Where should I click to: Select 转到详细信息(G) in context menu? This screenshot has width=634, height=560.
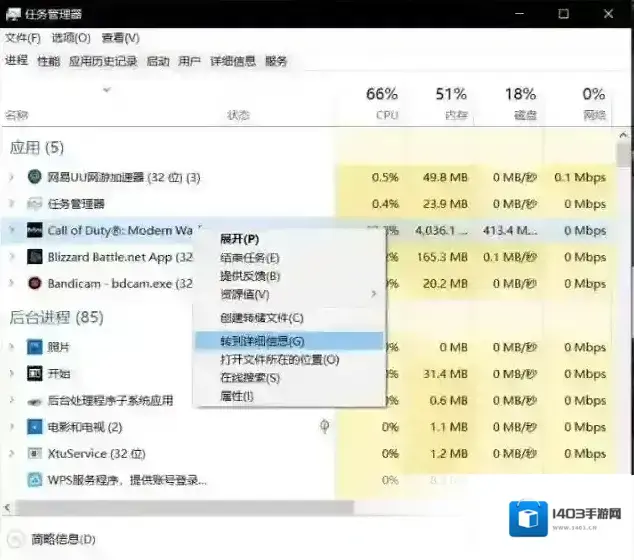(262, 341)
